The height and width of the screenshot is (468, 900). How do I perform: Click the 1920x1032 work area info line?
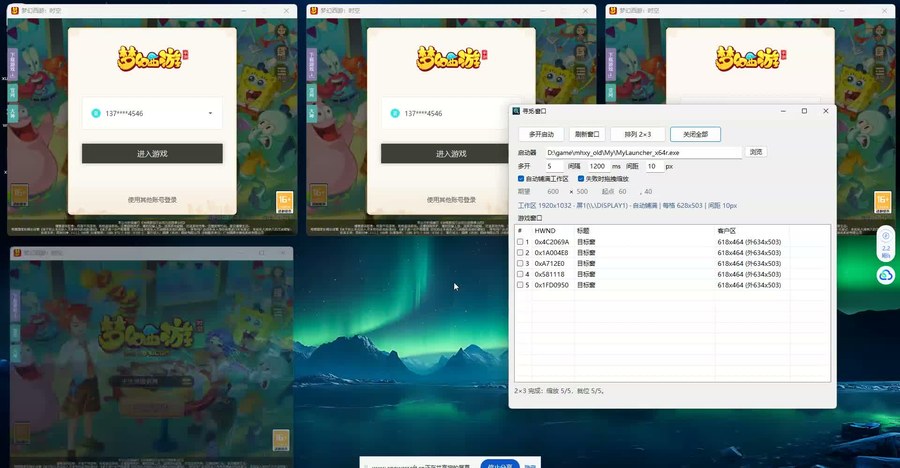[x=627, y=205]
